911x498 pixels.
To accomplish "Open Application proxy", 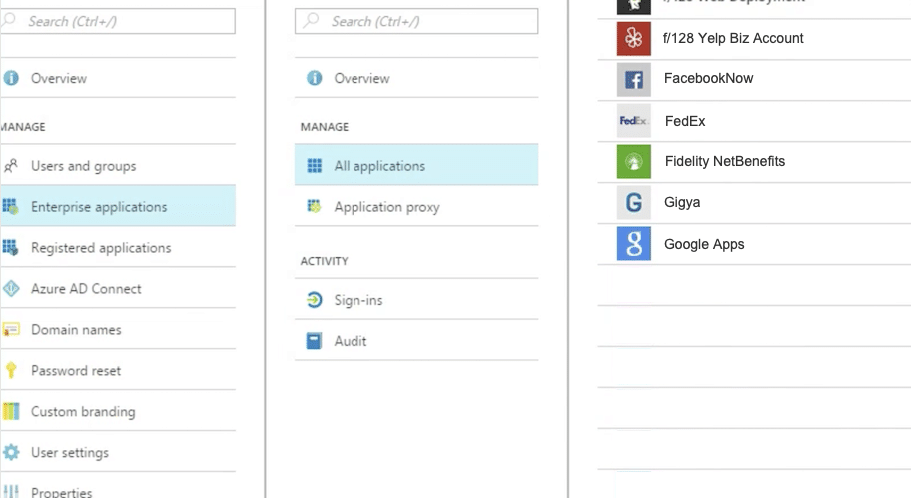I will 416,206.
